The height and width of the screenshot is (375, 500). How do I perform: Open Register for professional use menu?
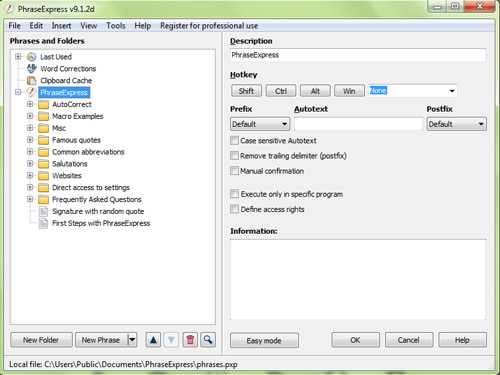(209, 26)
